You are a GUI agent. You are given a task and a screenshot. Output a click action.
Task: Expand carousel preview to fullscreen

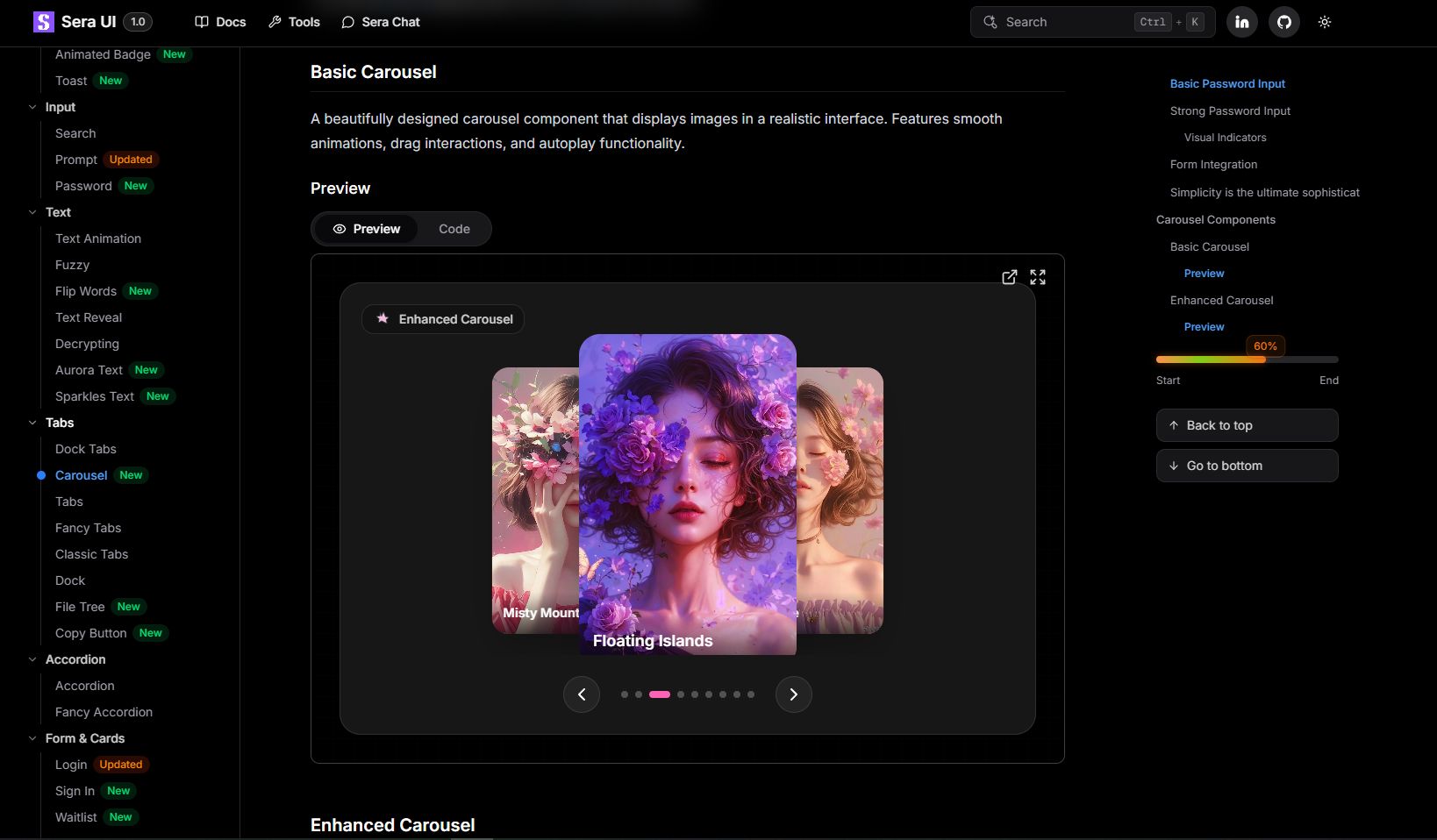tap(1038, 277)
